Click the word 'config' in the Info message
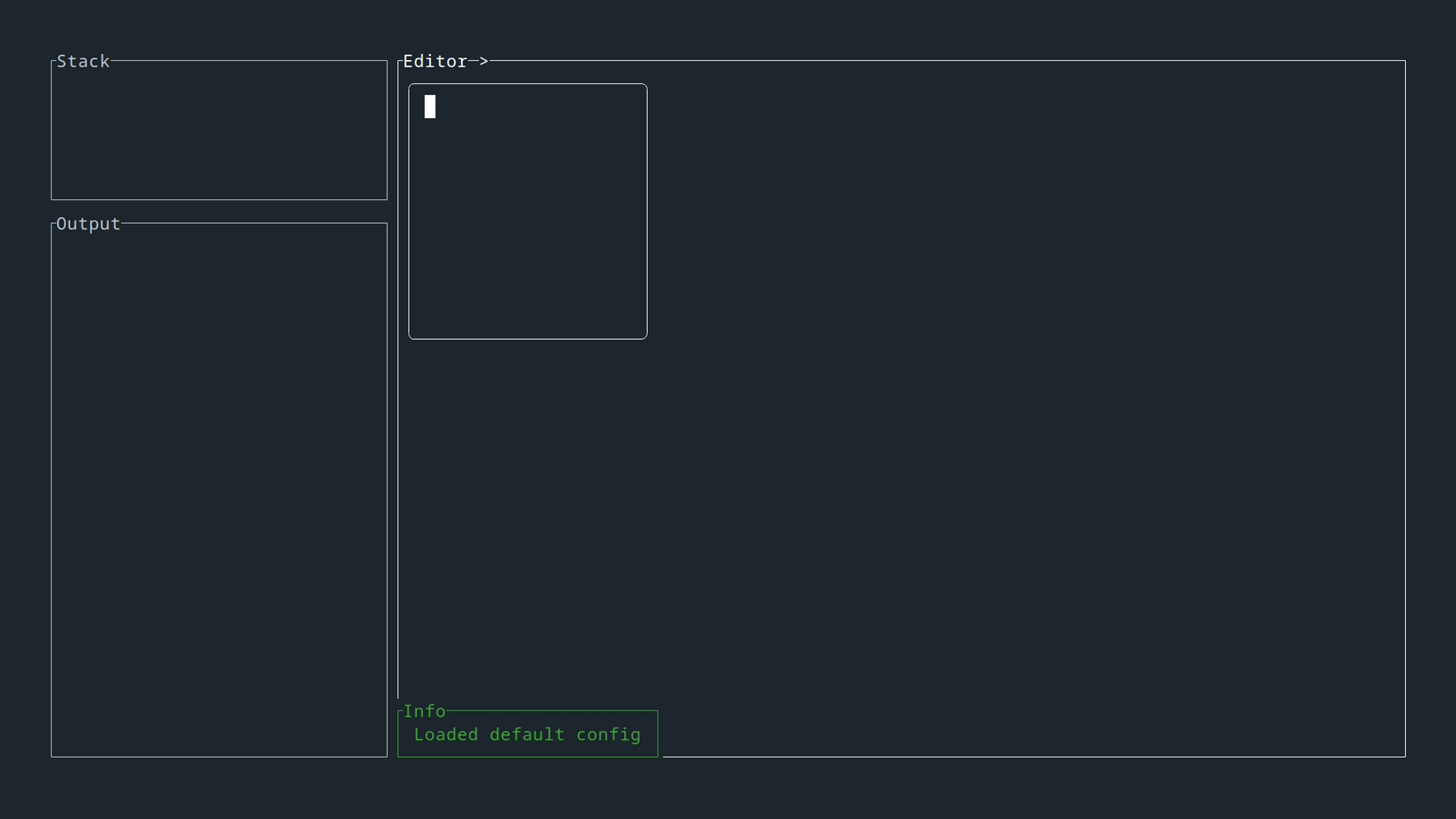This screenshot has height=819, width=1456. click(x=608, y=735)
